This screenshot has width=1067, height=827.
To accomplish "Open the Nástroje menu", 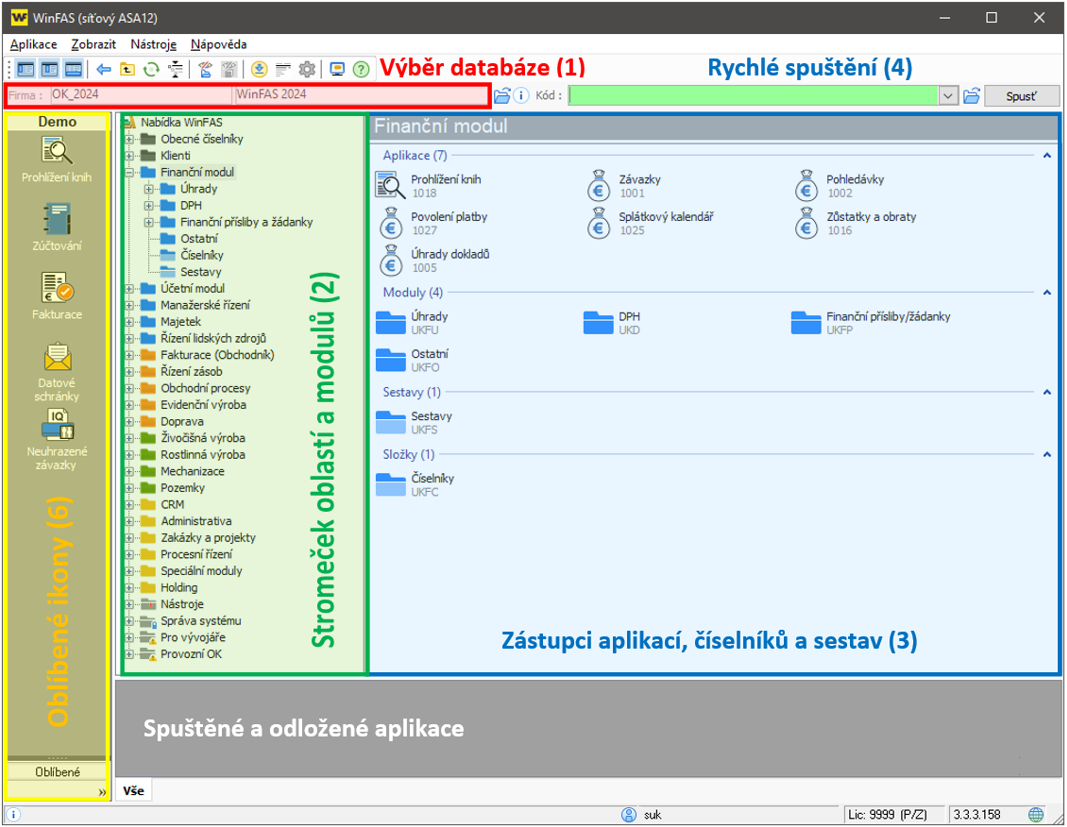I will click(153, 44).
